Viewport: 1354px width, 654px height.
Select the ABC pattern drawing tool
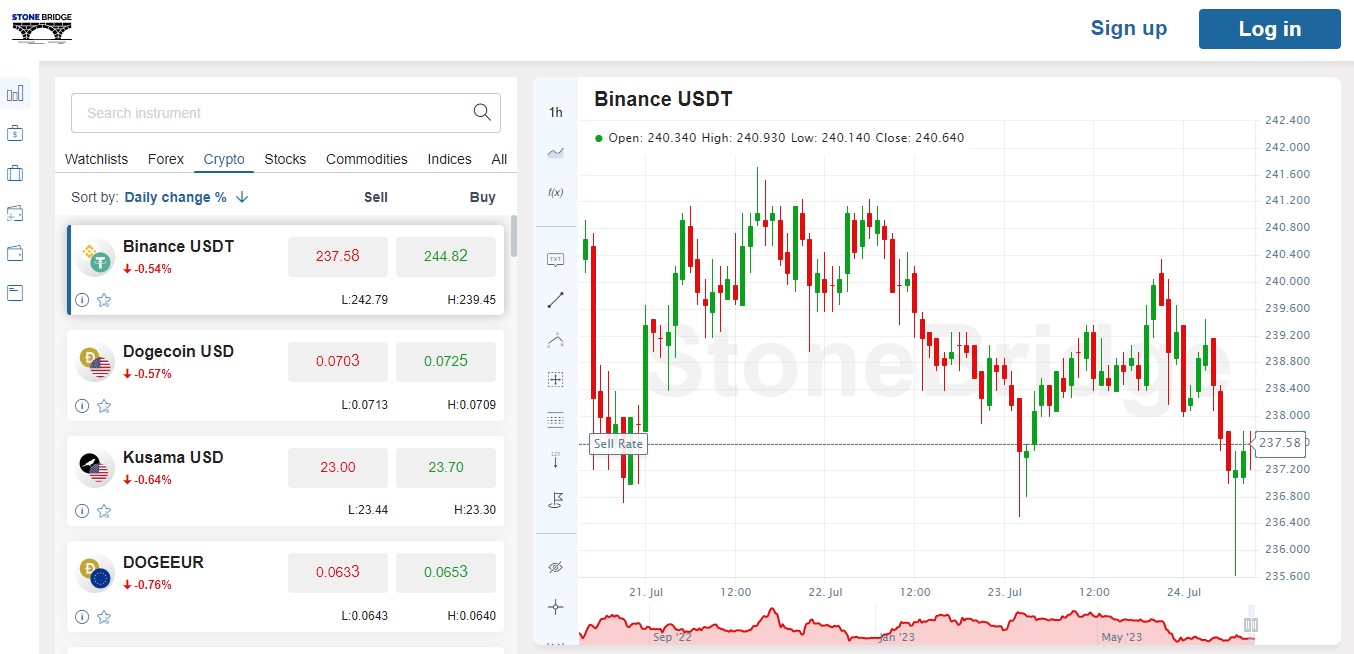point(556,340)
